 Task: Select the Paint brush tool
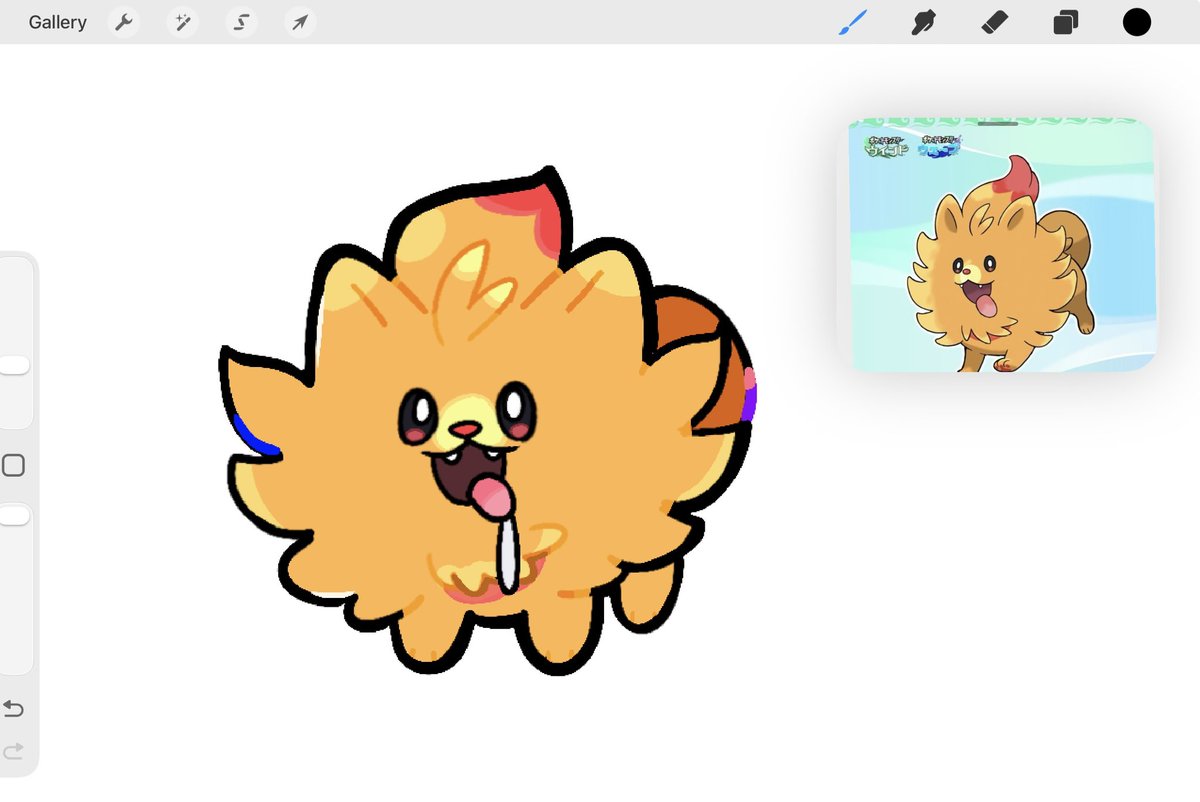click(x=852, y=22)
